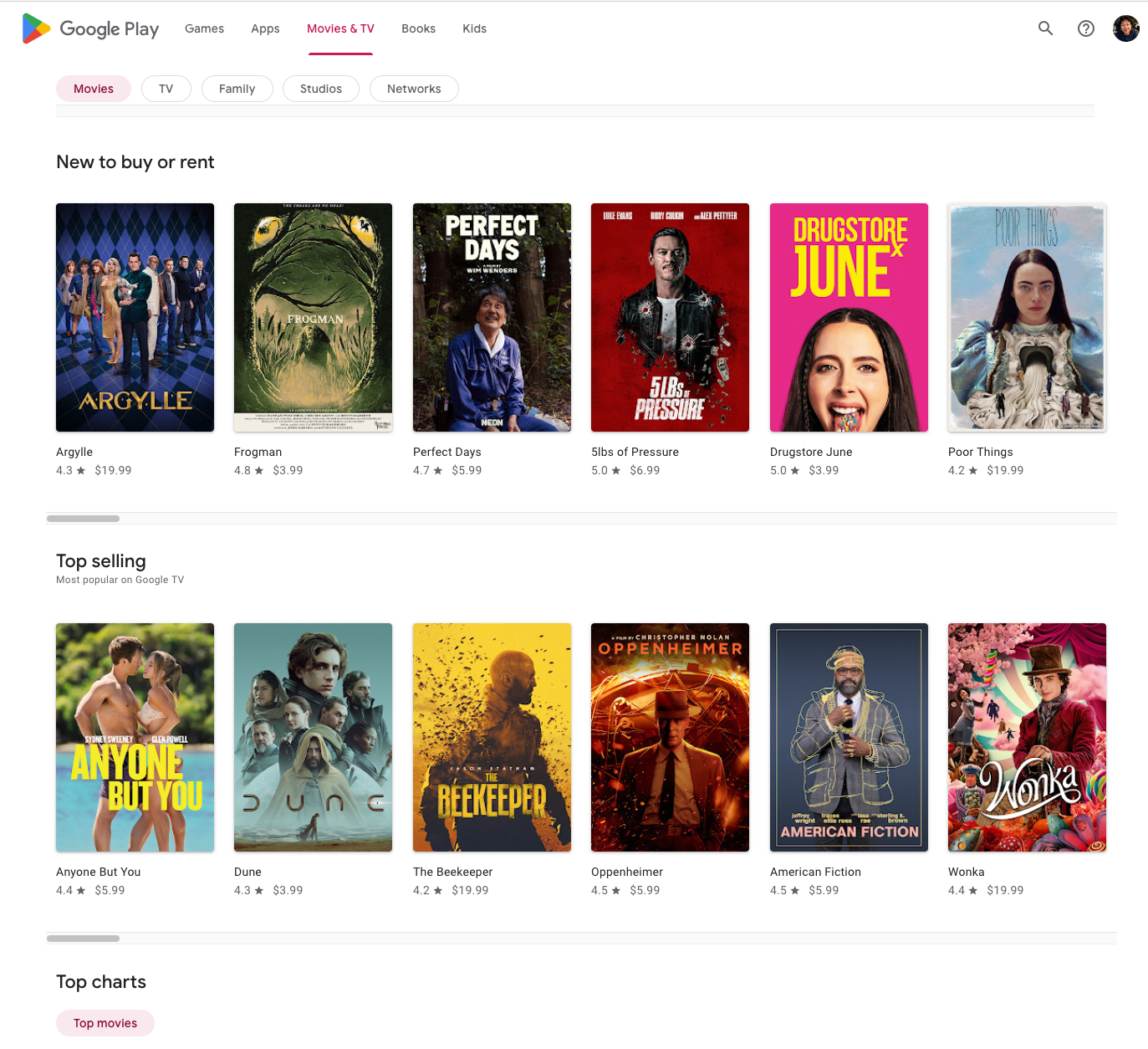The image size is (1148, 1049).
Task: Open the Frogman movie poster
Action: coord(313,317)
